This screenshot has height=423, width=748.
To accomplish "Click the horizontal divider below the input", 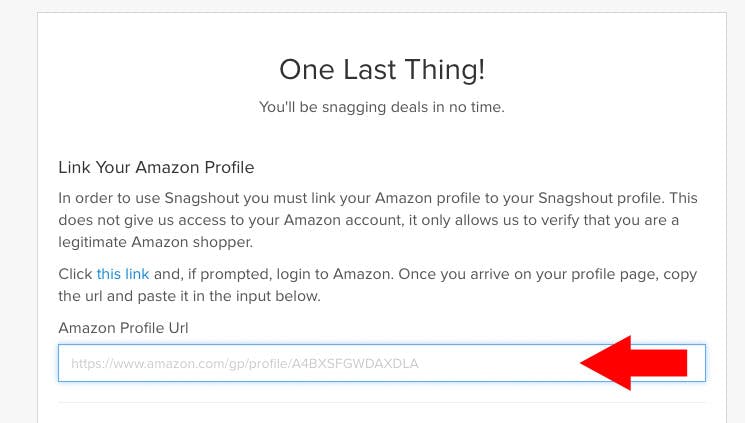I will tap(382, 402).
